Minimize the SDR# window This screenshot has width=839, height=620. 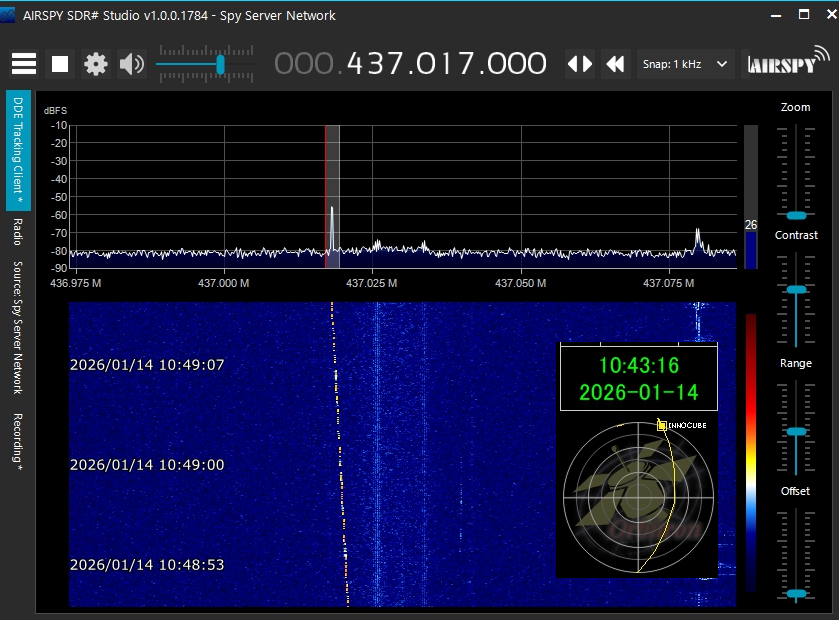coord(776,15)
